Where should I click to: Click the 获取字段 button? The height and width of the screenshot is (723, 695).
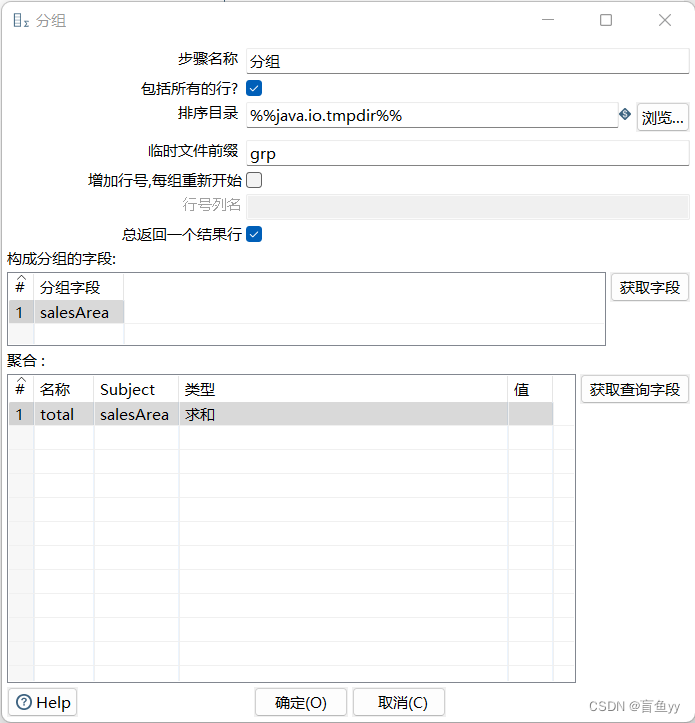tap(649, 288)
